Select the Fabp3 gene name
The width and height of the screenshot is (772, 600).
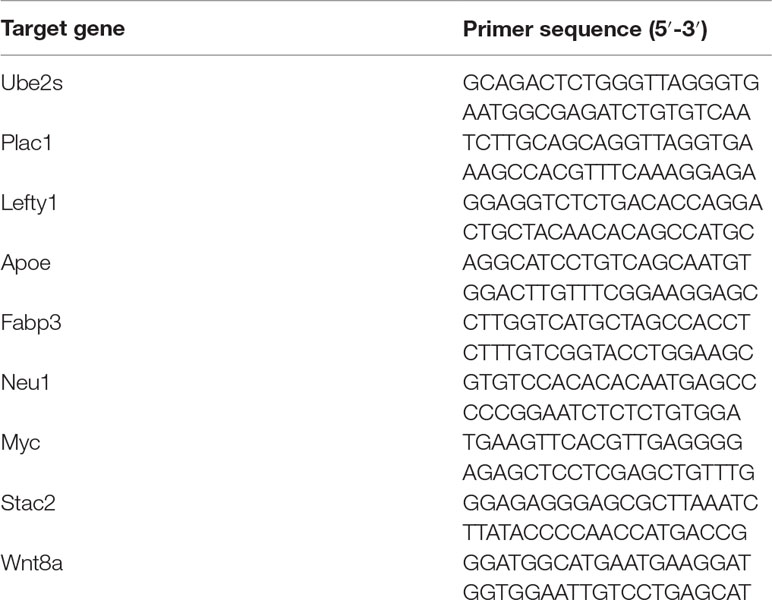[x=31, y=323]
